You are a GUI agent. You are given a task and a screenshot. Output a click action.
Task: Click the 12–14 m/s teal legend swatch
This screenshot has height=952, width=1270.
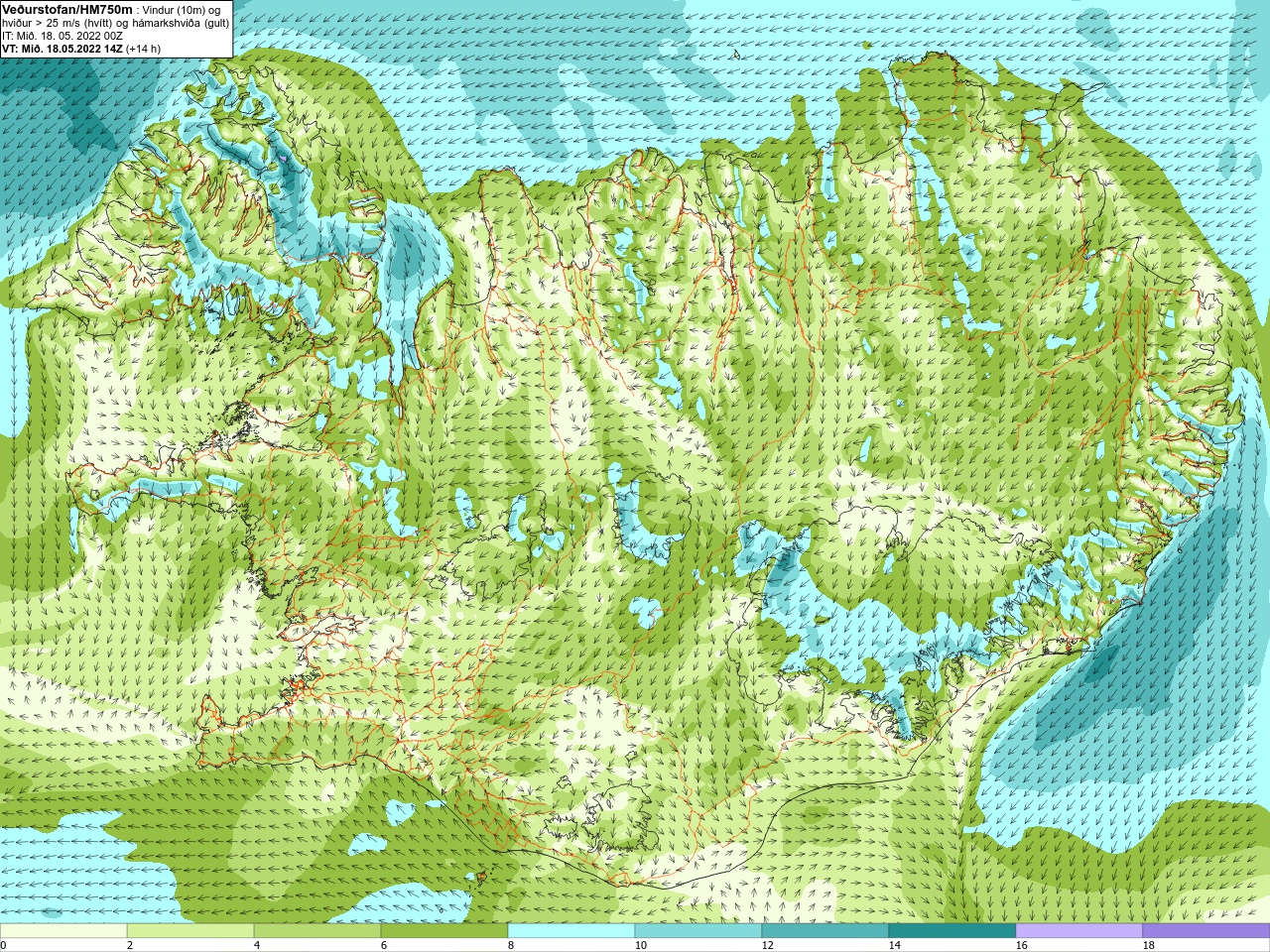coord(825,931)
